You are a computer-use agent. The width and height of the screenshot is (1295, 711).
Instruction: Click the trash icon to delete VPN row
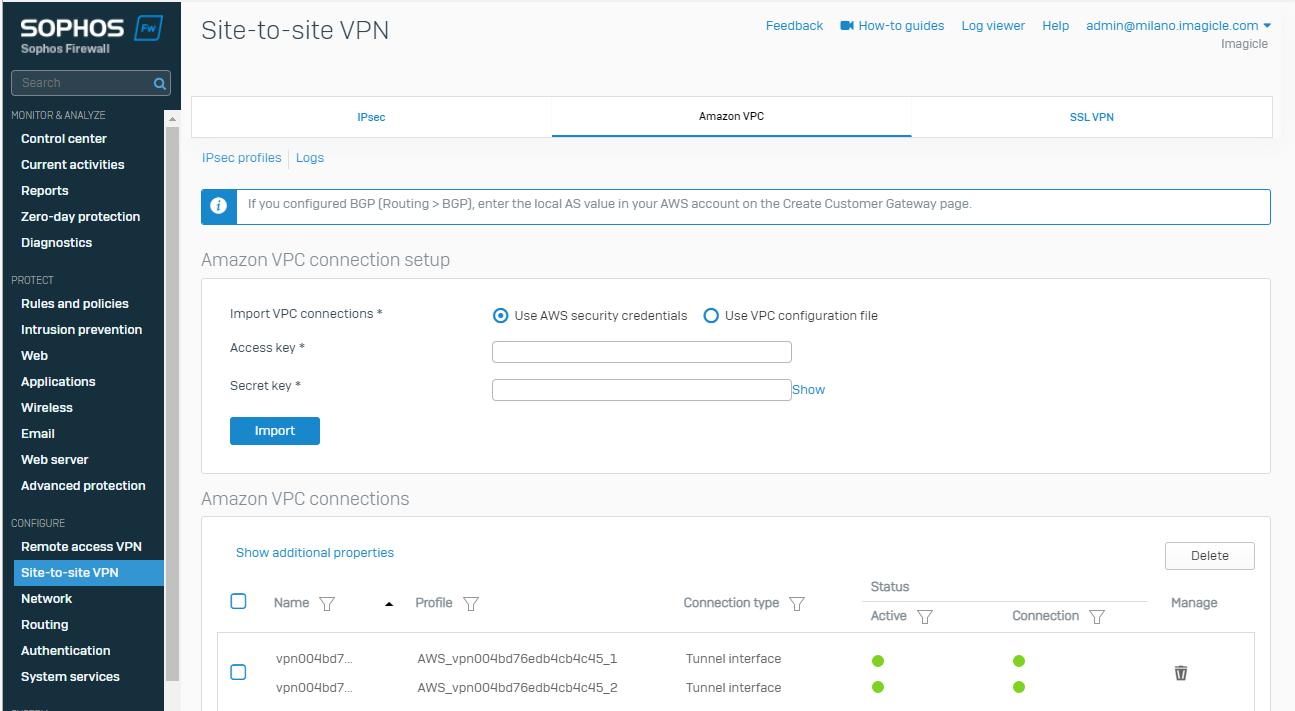1181,673
